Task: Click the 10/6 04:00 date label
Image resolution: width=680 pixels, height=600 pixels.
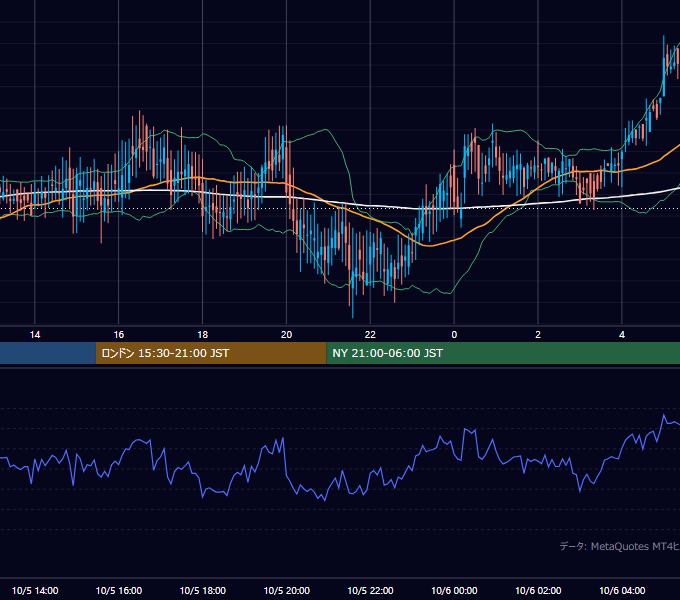Action: coord(622,590)
